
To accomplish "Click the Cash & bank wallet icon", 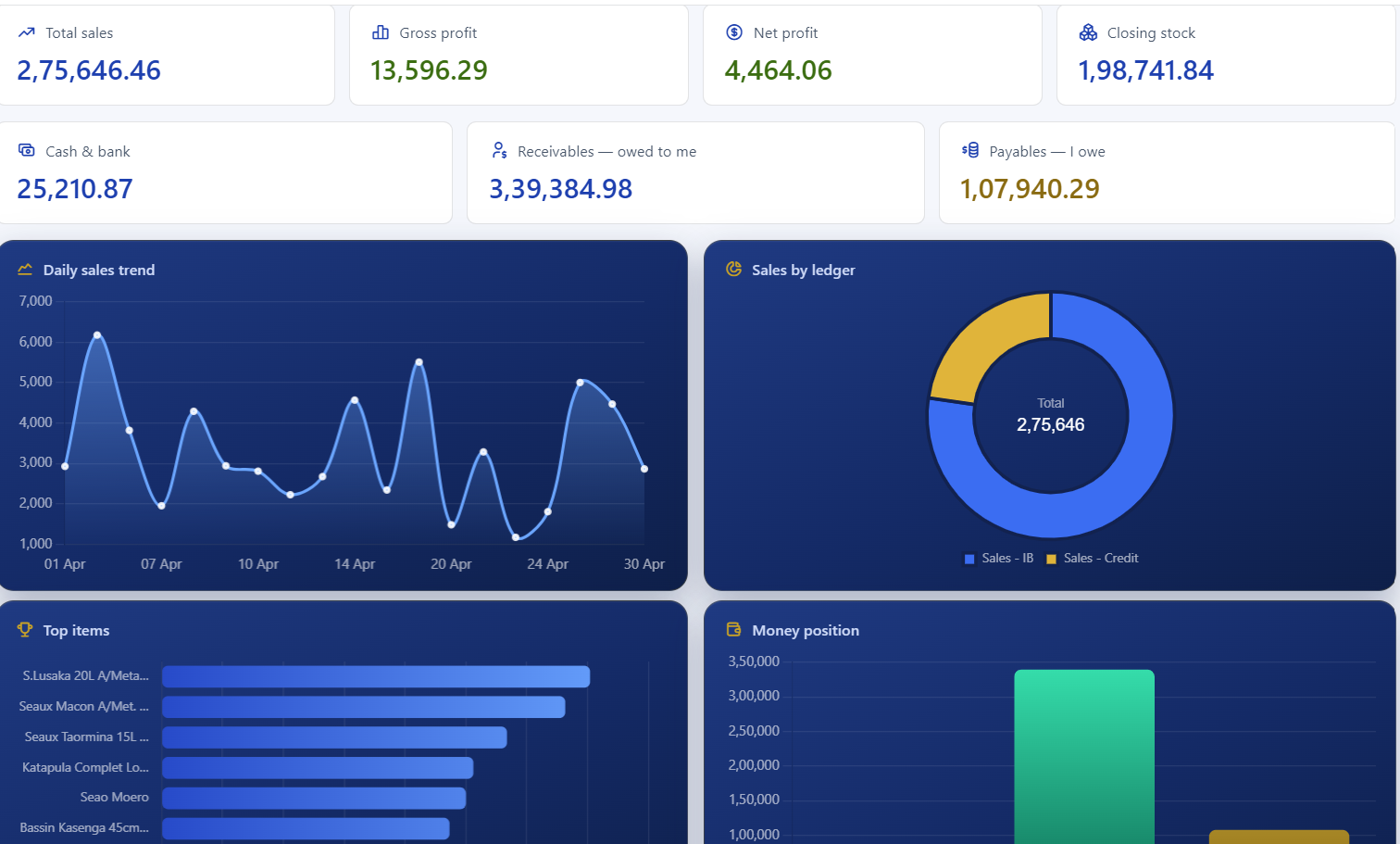I will (x=27, y=150).
